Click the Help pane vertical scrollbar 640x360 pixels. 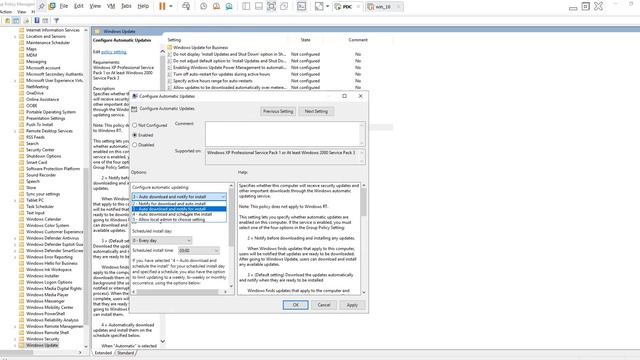(x=363, y=238)
